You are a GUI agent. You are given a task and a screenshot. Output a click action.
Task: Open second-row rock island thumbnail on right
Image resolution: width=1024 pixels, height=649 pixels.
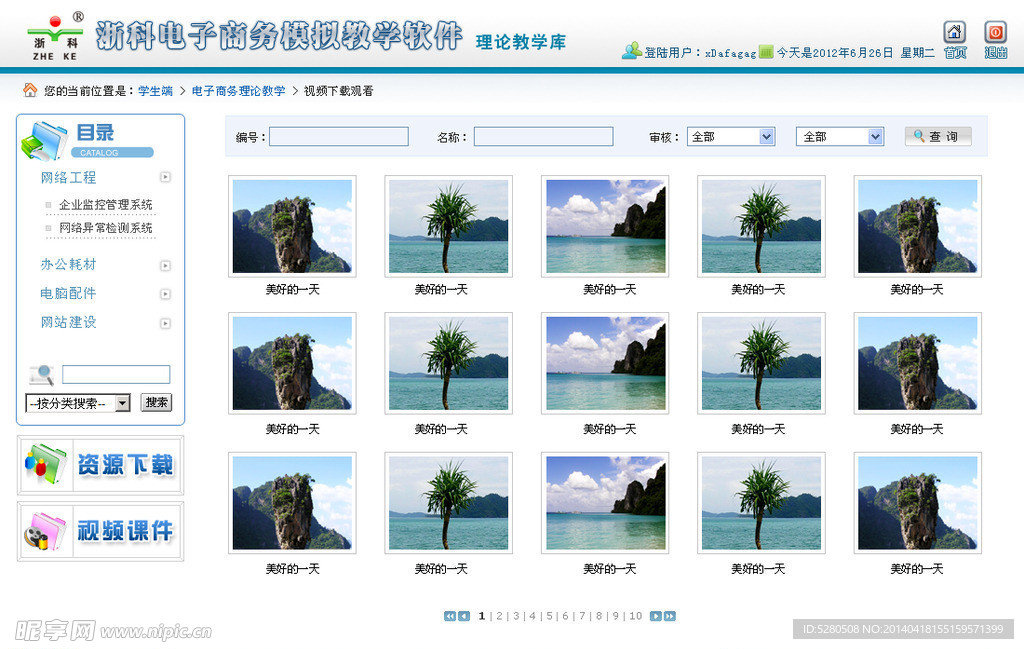point(918,363)
